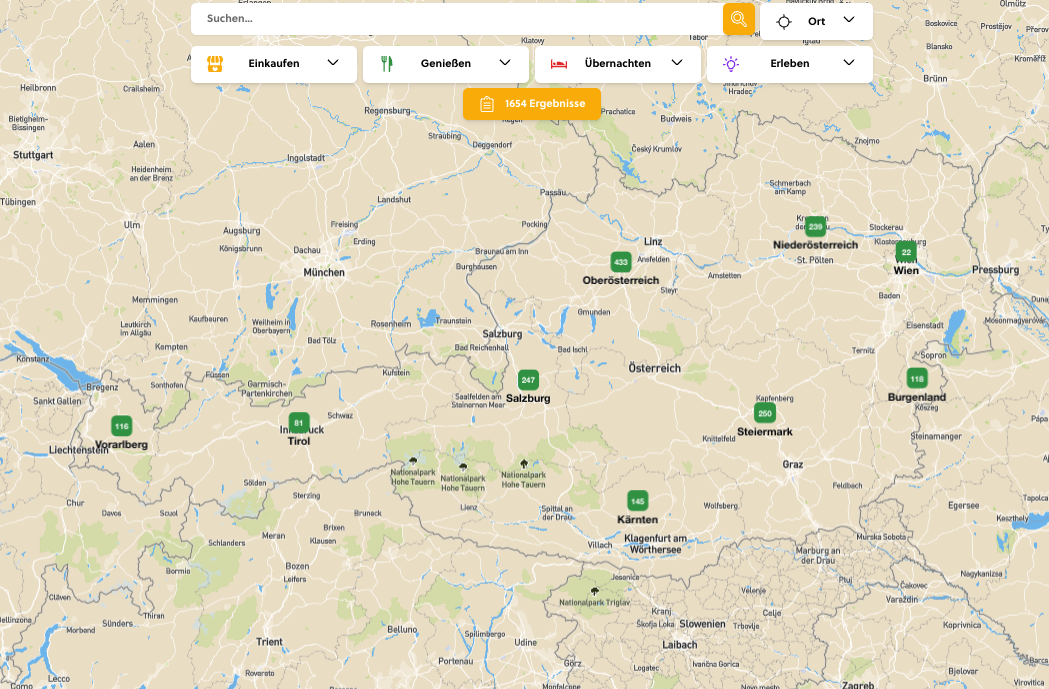Open the Erleben category menu

(789, 64)
